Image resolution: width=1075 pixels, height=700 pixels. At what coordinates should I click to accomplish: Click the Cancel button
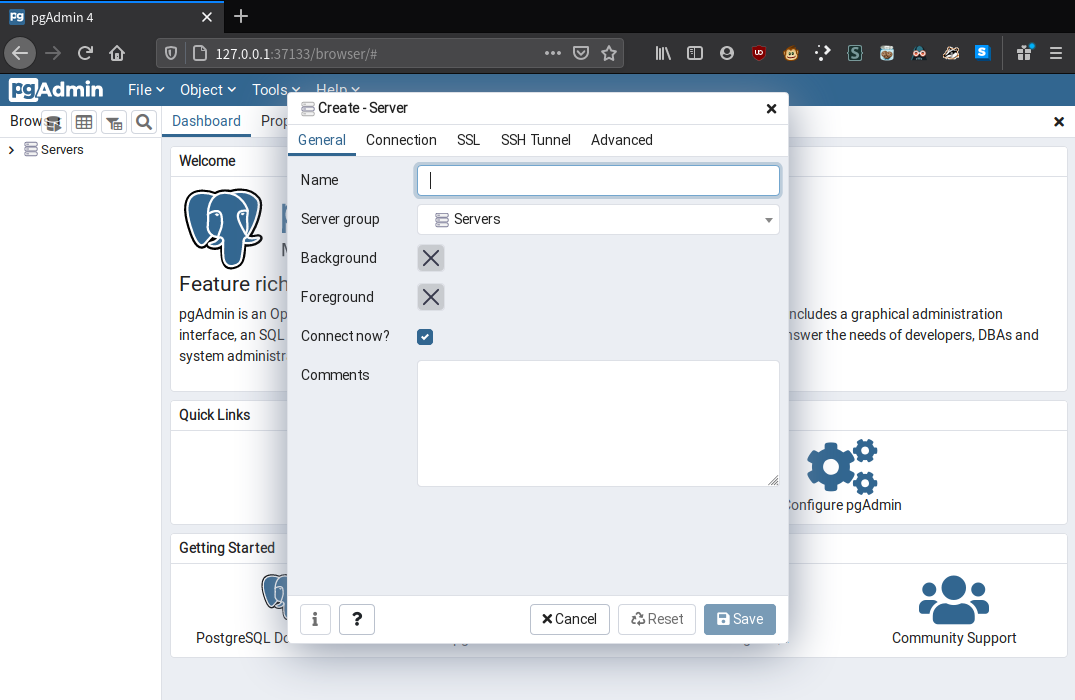pyautogui.click(x=570, y=619)
